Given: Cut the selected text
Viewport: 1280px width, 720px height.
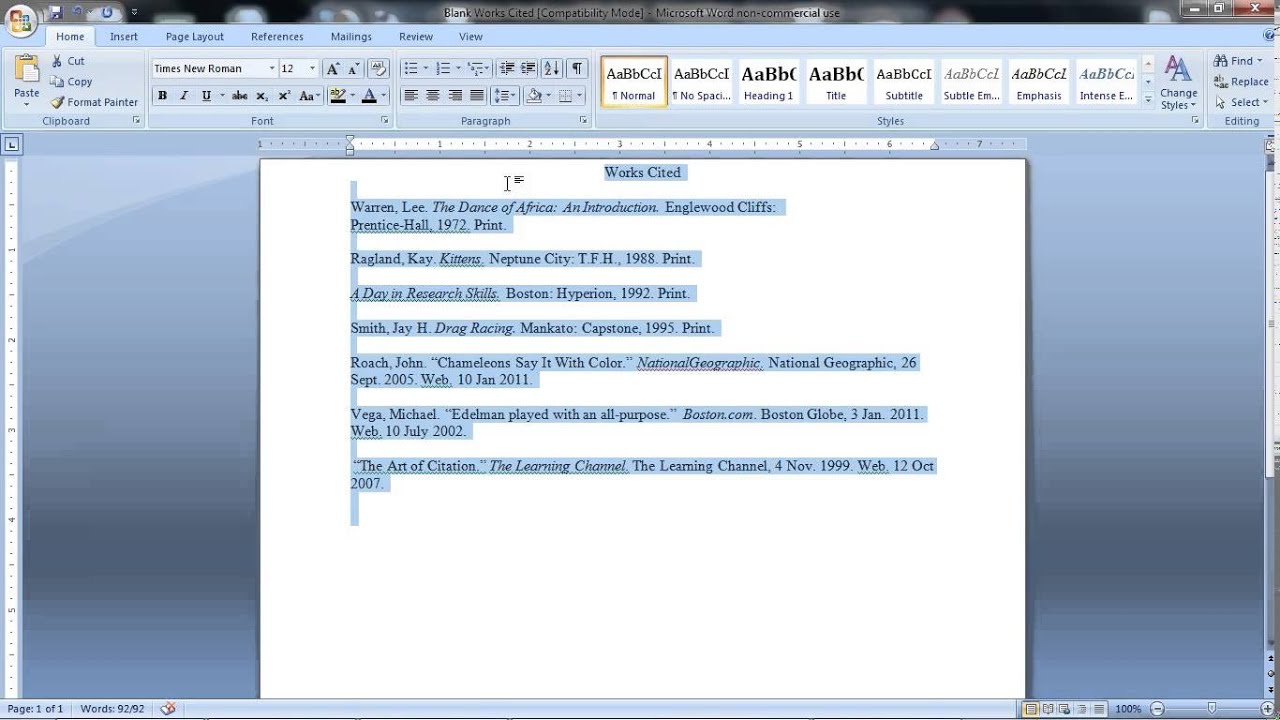Looking at the screenshot, I should click(68, 61).
